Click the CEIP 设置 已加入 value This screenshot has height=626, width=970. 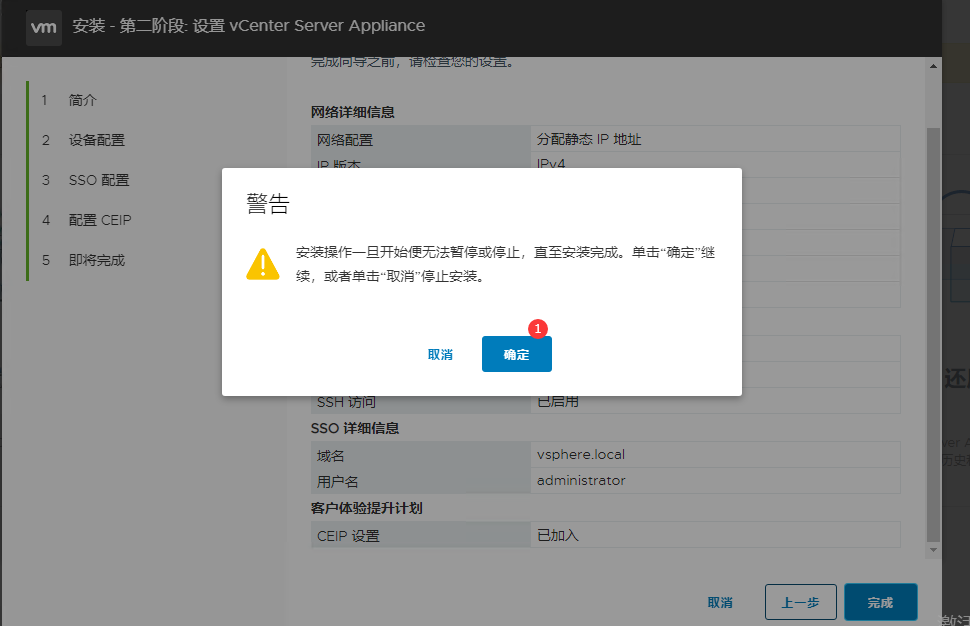[558, 535]
